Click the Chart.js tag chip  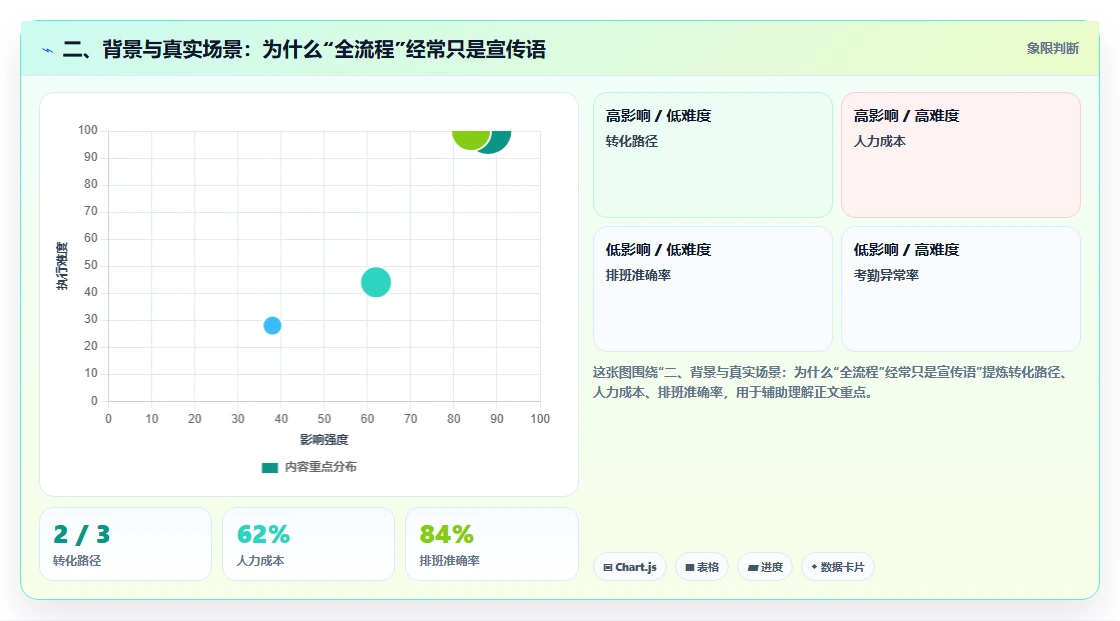(x=630, y=567)
